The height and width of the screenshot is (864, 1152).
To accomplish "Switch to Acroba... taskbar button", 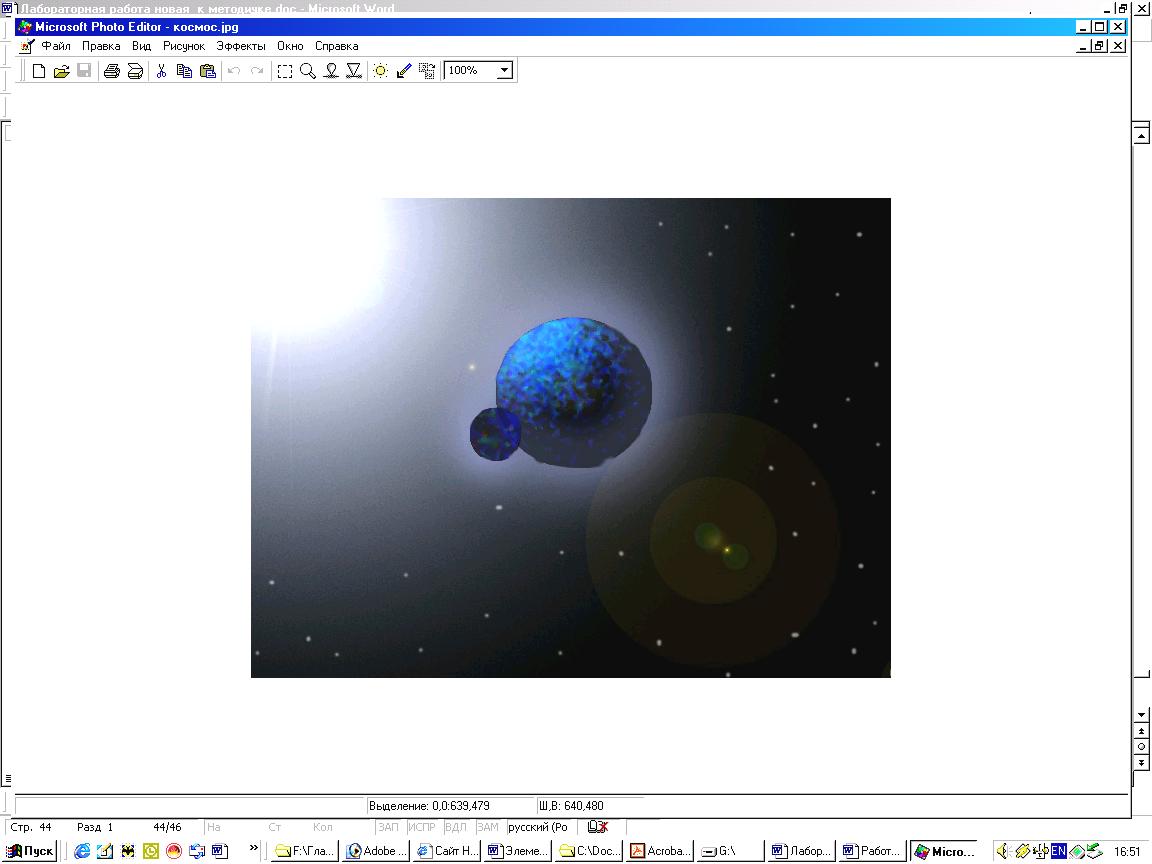I will (660, 851).
